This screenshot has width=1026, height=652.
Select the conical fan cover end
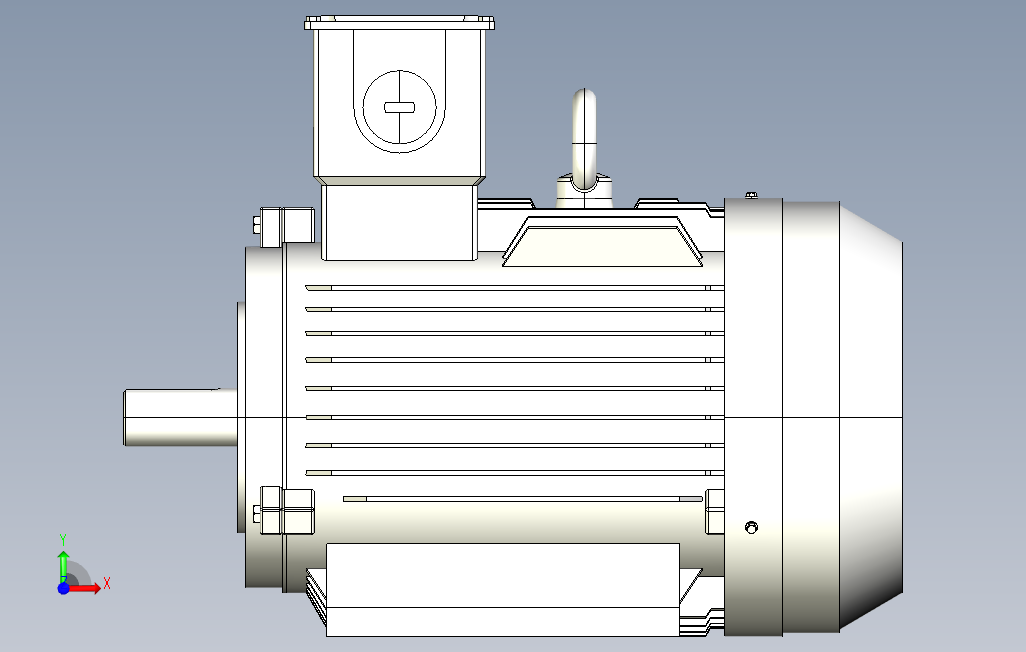pos(872,417)
